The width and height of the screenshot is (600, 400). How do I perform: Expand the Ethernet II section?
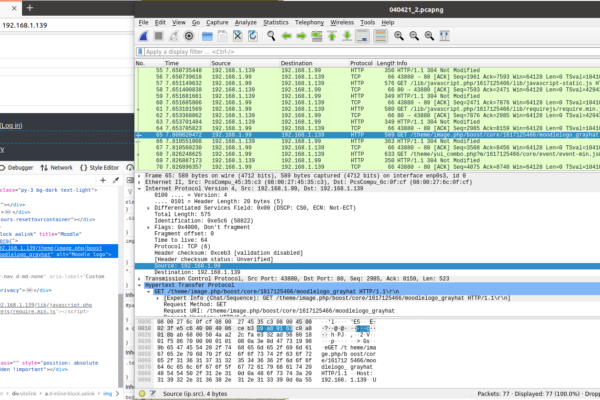click(x=140, y=182)
